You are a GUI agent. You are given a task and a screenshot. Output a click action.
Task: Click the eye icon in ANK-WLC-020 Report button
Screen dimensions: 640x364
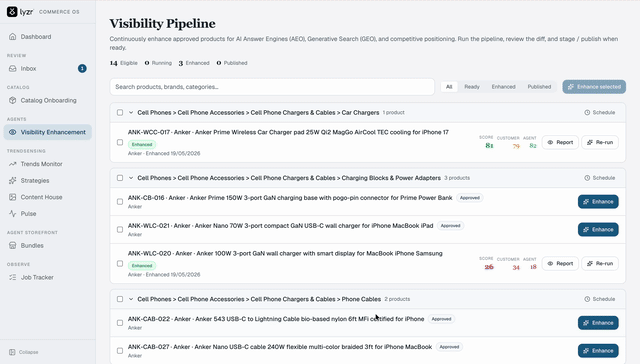tap(550, 264)
